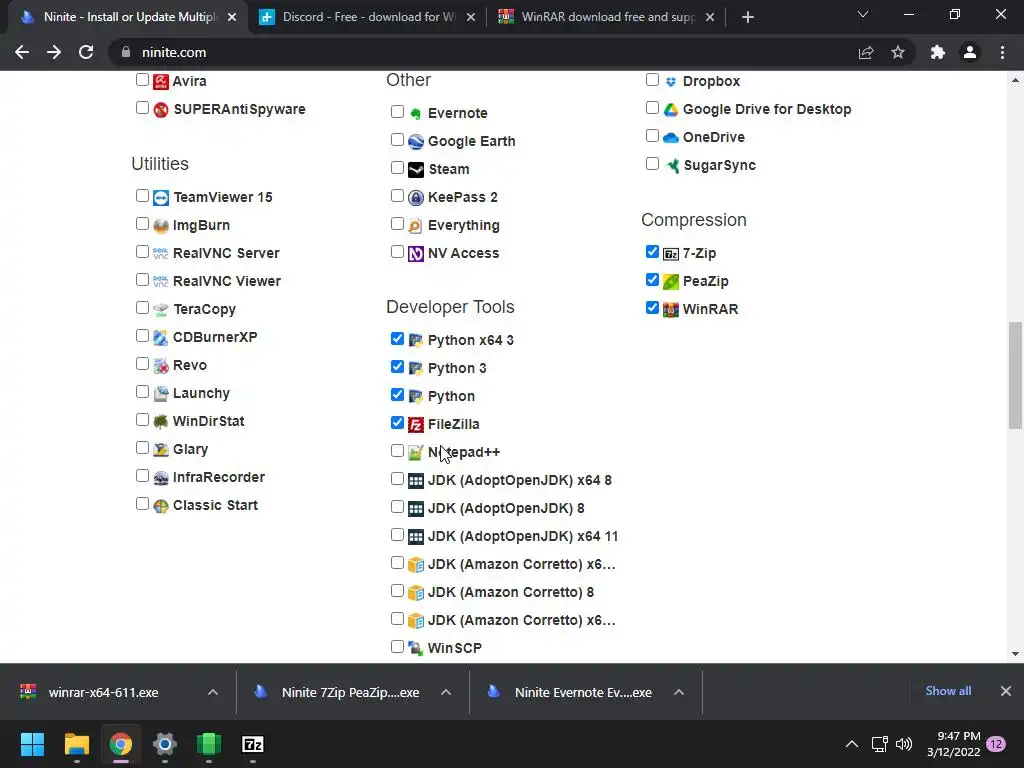
Task: Go back to the previous page
Action: click(22, 52)
